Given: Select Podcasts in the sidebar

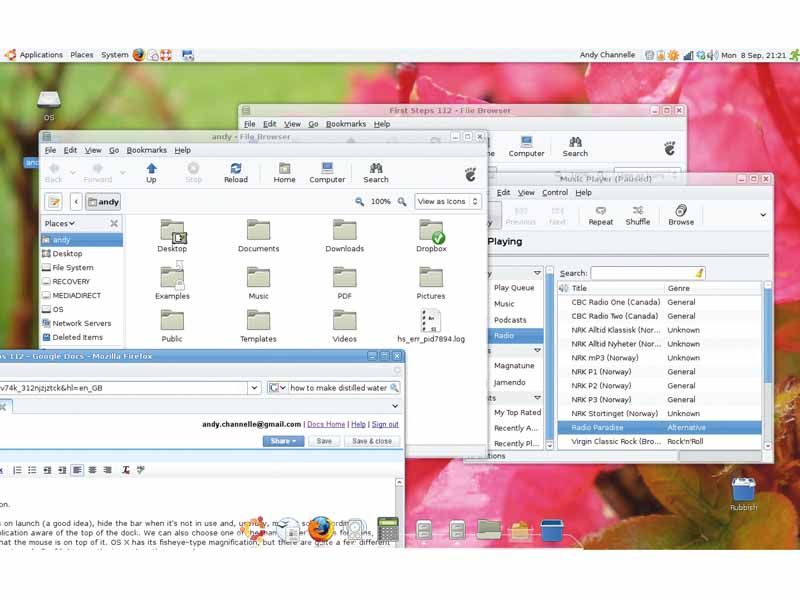Looking at the screenshot, I should coord(510,320).
